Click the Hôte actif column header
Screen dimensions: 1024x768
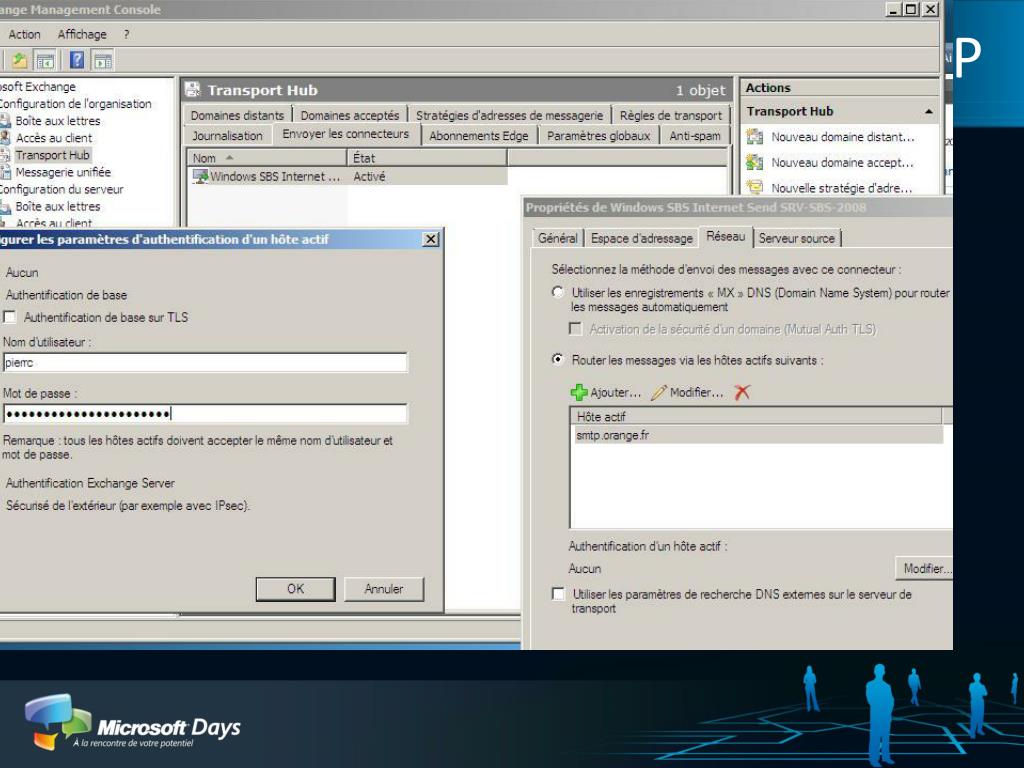click(756, 417)
